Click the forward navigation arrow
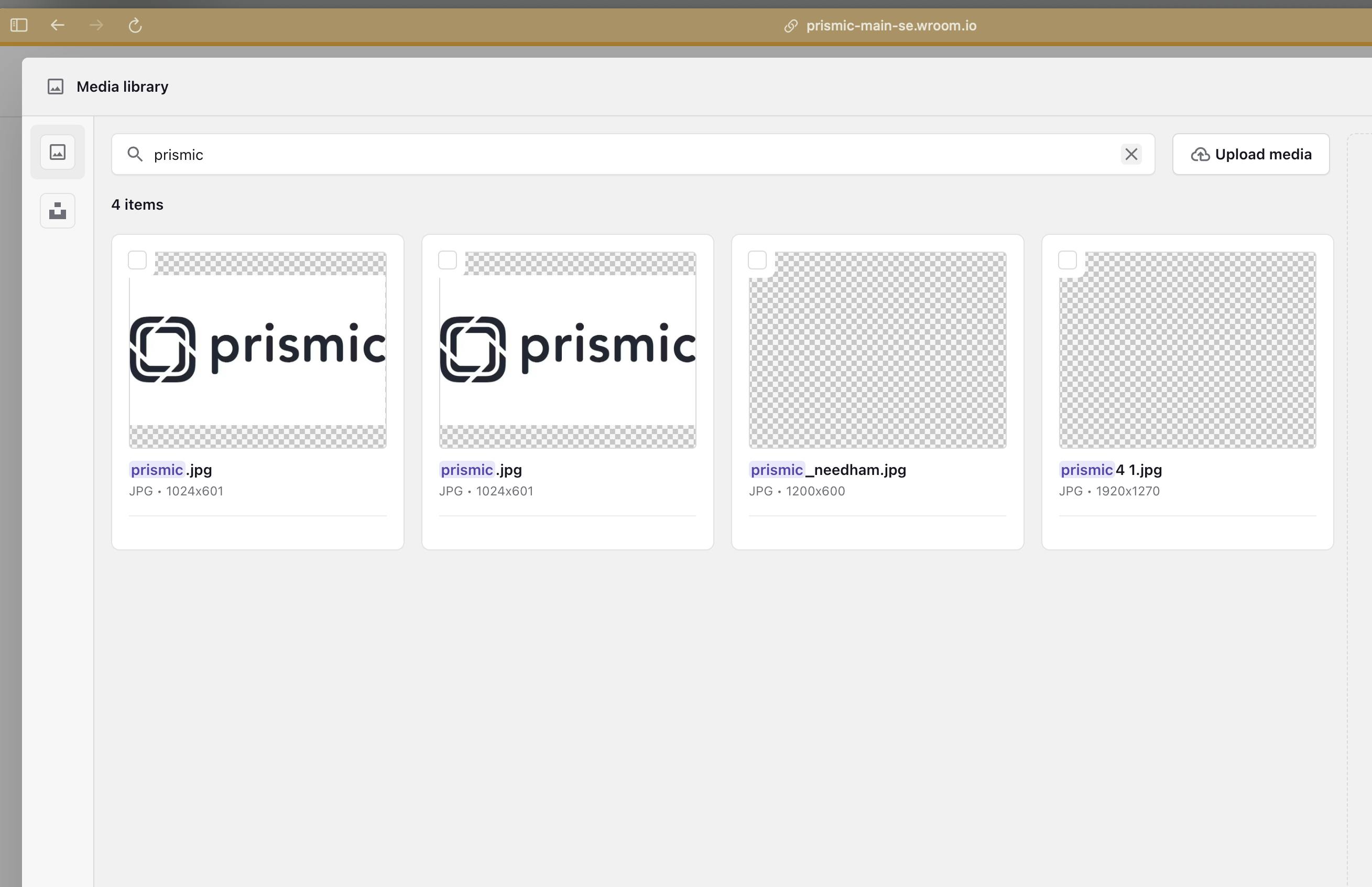 point(96,25)
